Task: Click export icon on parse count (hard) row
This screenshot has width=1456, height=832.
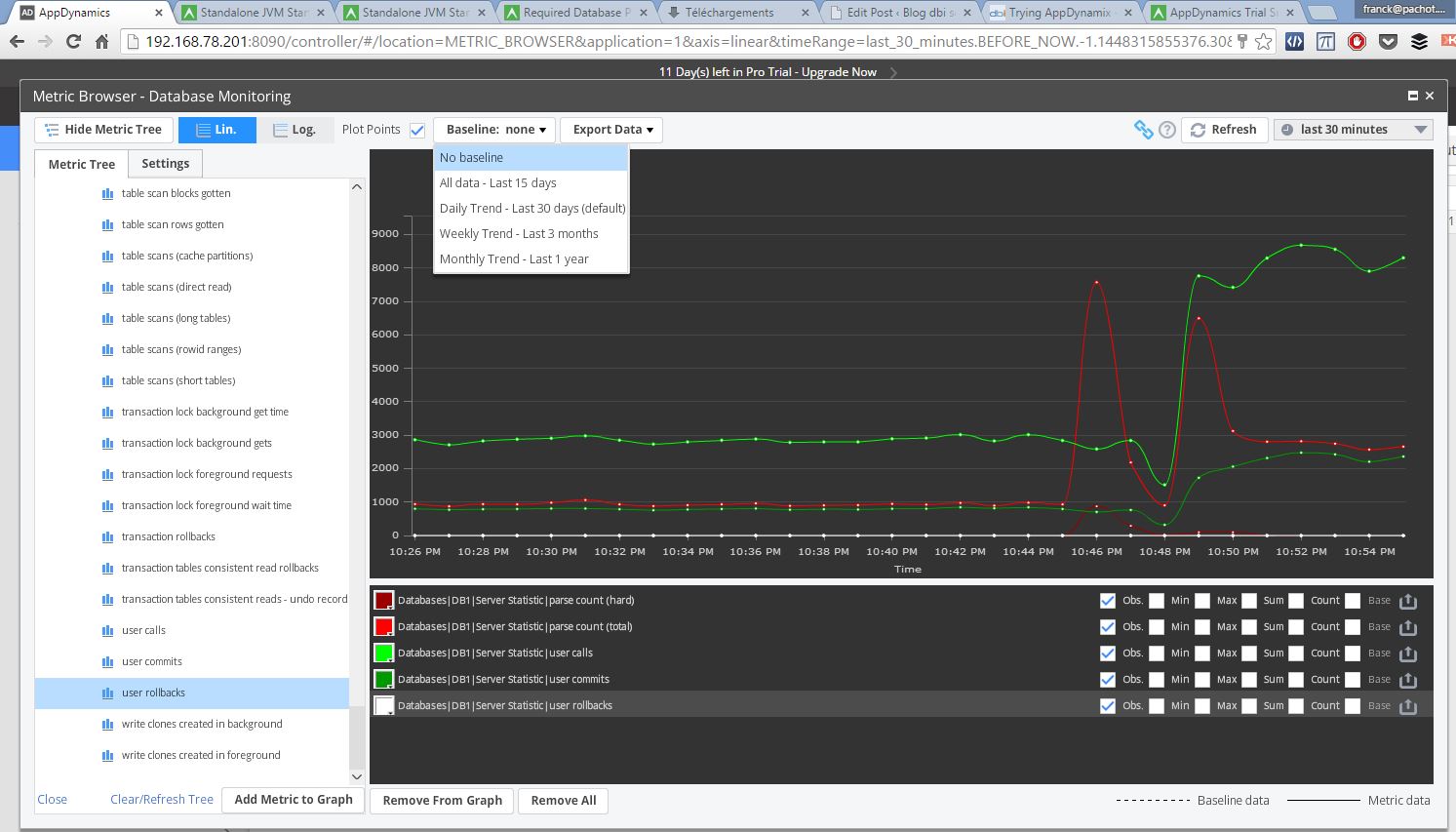Action: click(1408, 601)
